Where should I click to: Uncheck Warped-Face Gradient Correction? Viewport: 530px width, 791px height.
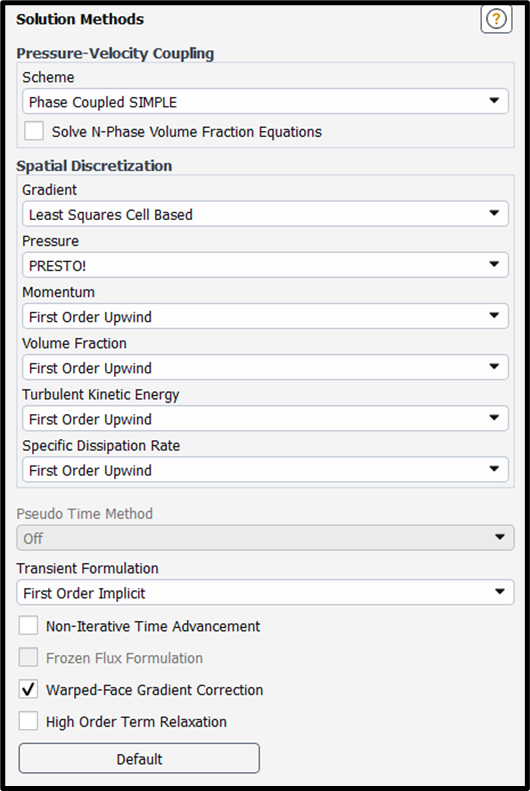coord(28,689)
